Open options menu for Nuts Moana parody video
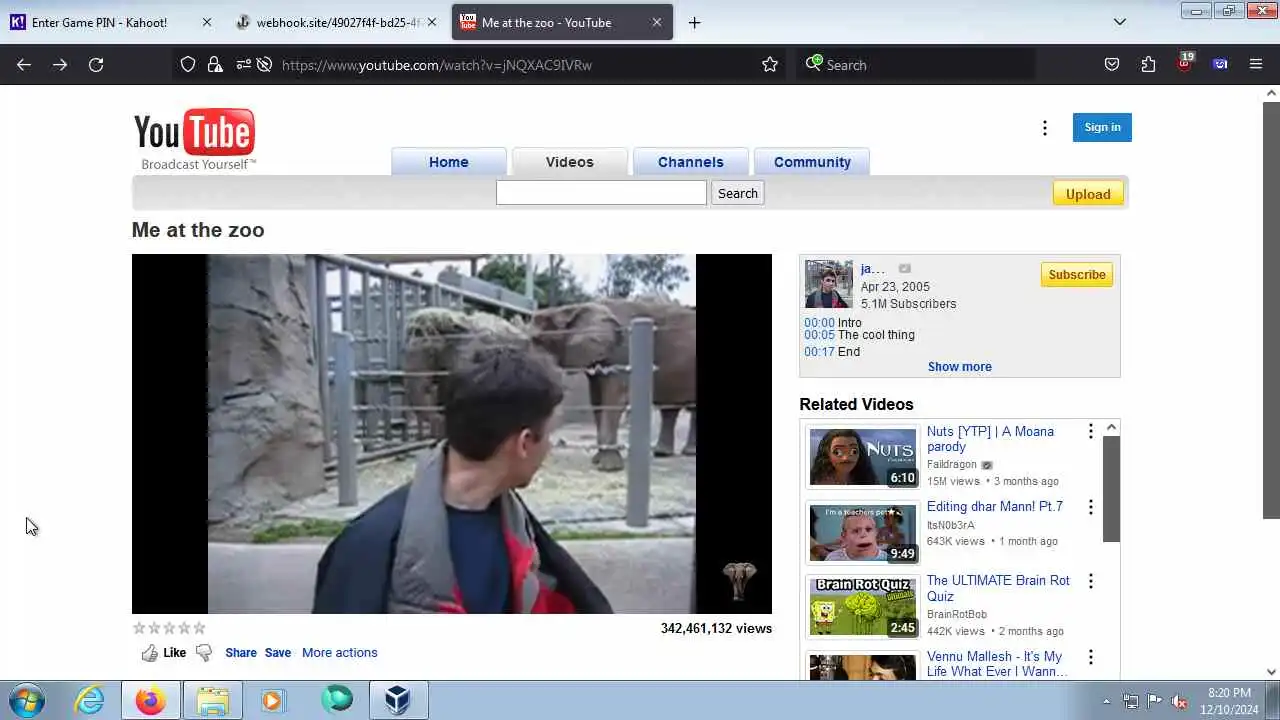Viewport: 1280px width, 720px height. pyautogui.click(x=1091, y=432)
